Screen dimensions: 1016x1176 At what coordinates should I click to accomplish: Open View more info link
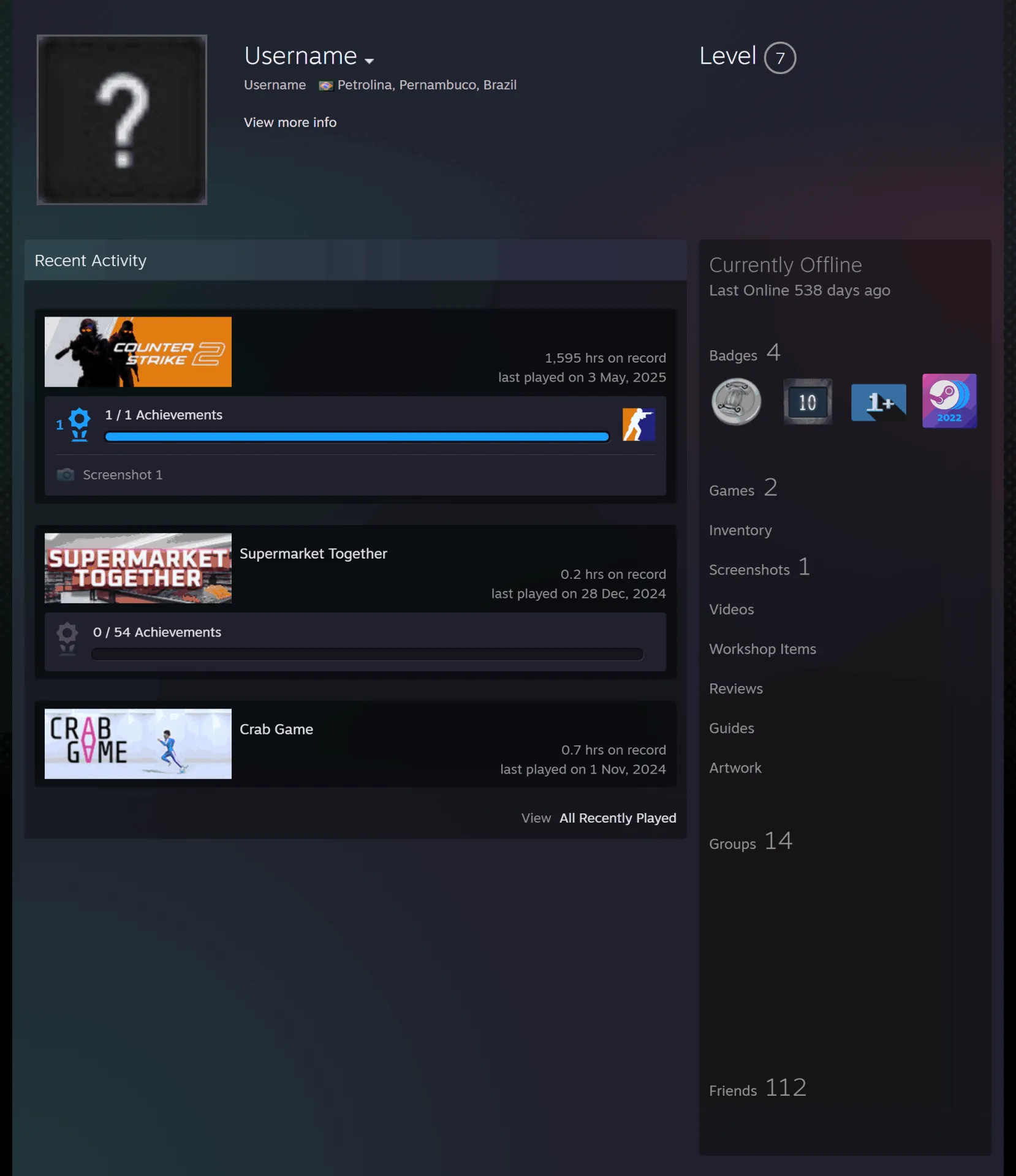pos(290,123)
